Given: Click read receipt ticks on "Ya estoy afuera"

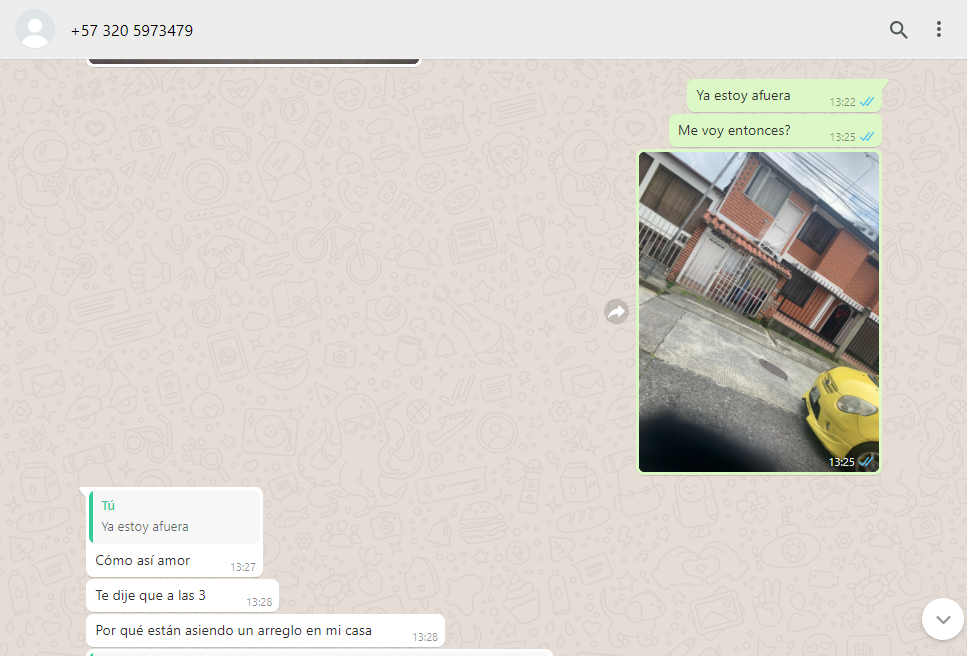Looking at the screenshot, I should [867, 102].
